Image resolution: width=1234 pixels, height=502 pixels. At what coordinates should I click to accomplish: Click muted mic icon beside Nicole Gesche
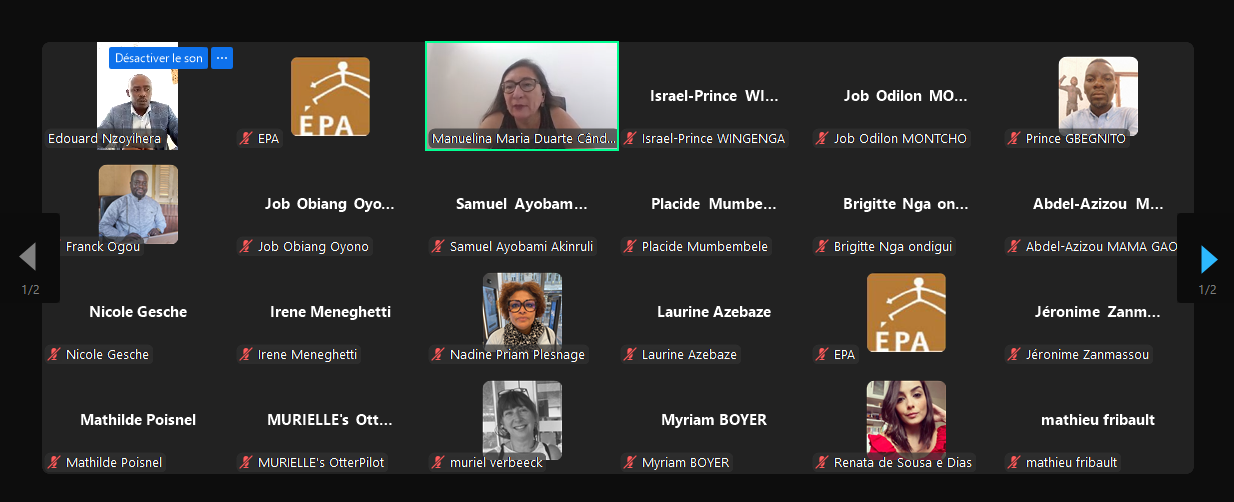tap(56, 354)
